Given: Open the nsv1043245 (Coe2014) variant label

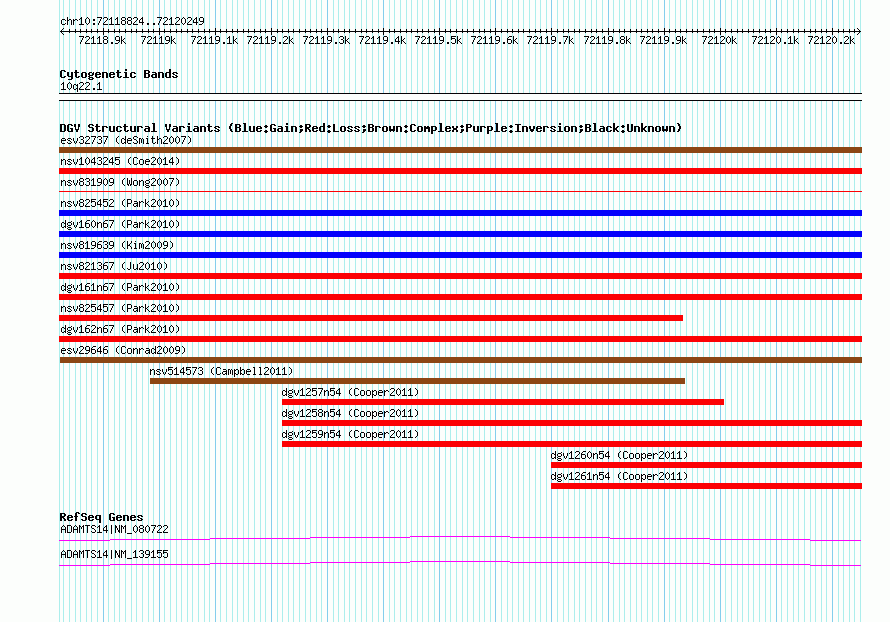Looking at the screenshot, I should pyautogui.click(x=120, y=161).
